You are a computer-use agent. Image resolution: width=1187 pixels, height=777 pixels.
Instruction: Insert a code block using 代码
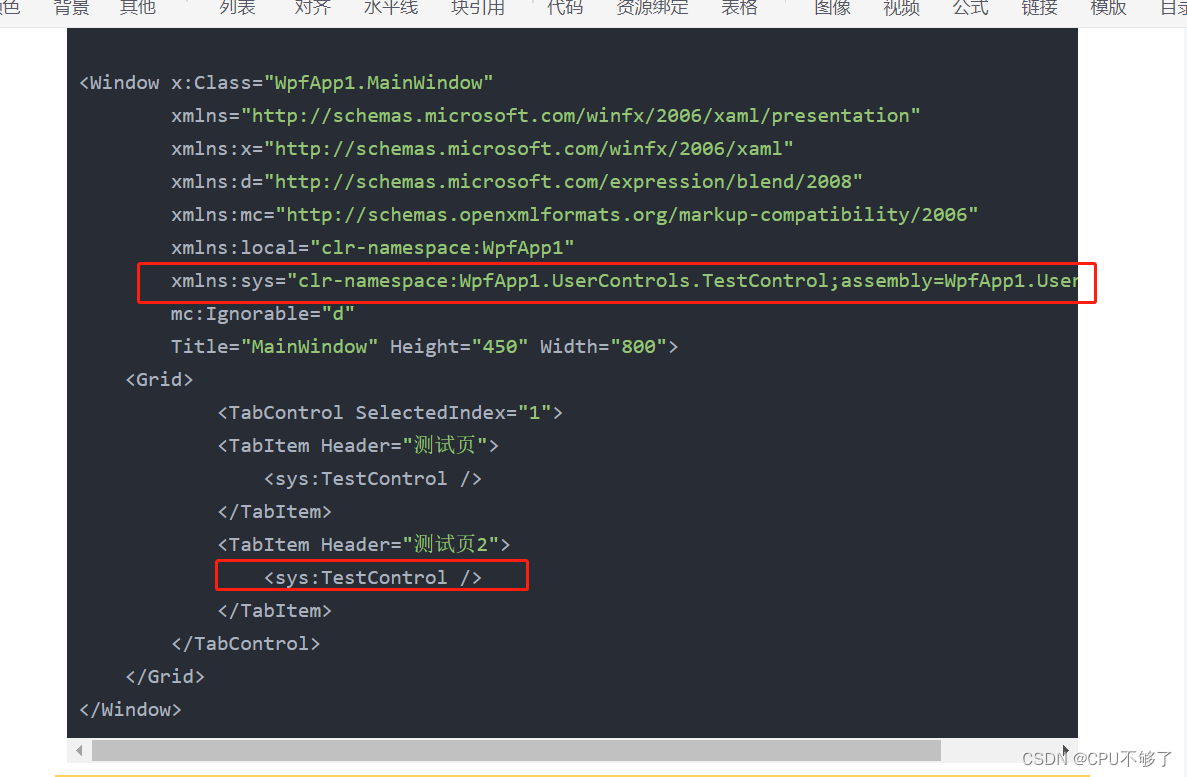click(565, 8)
